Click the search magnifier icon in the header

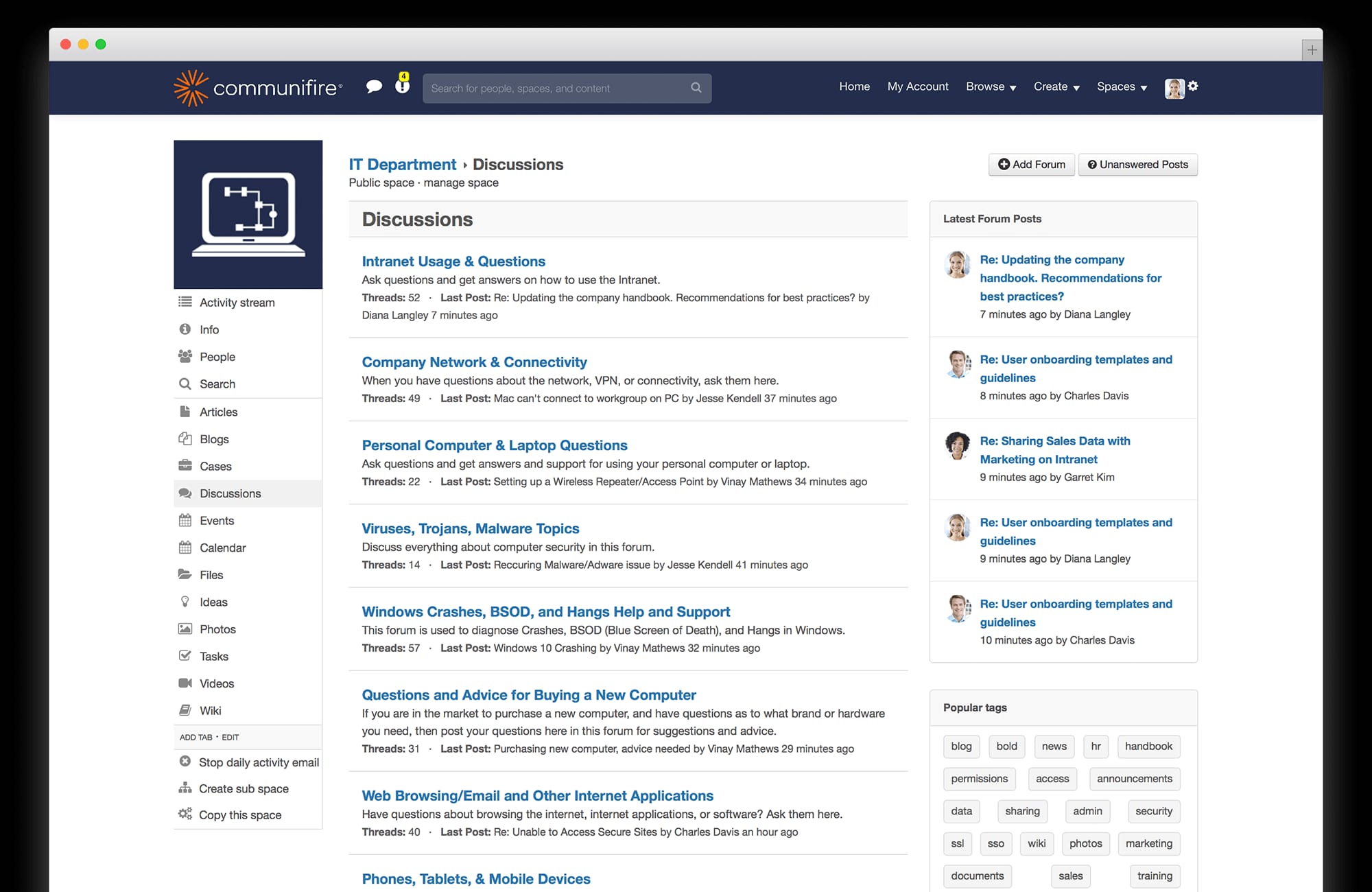tap(696, 88)
